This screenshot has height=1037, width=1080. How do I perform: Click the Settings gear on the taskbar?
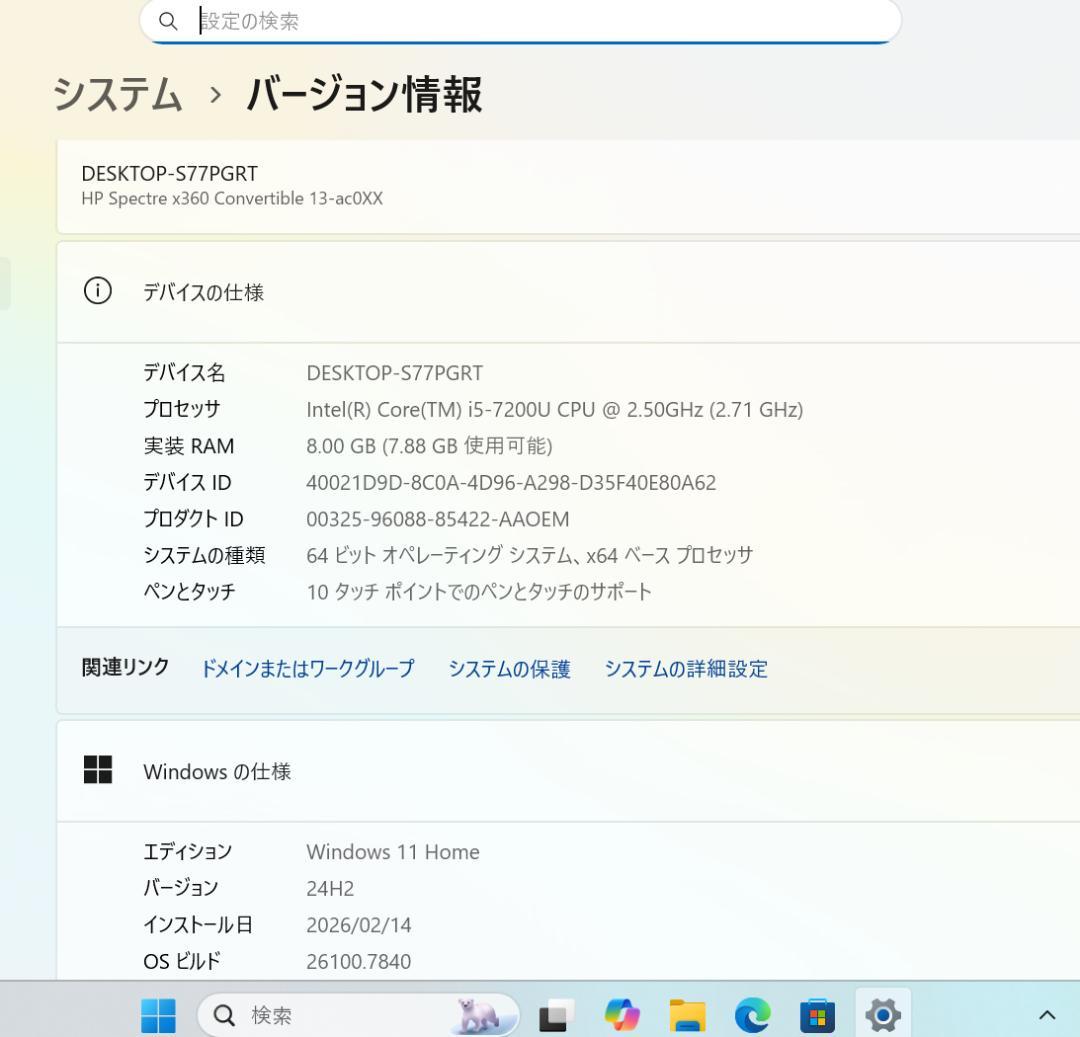tap(881, 1014)
